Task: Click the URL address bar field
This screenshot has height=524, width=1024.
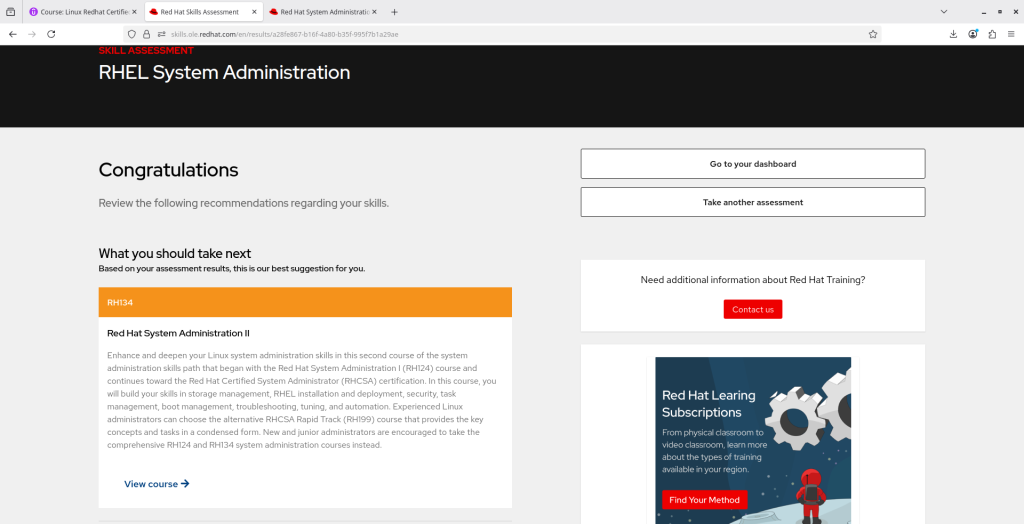Action: (500, 34)
